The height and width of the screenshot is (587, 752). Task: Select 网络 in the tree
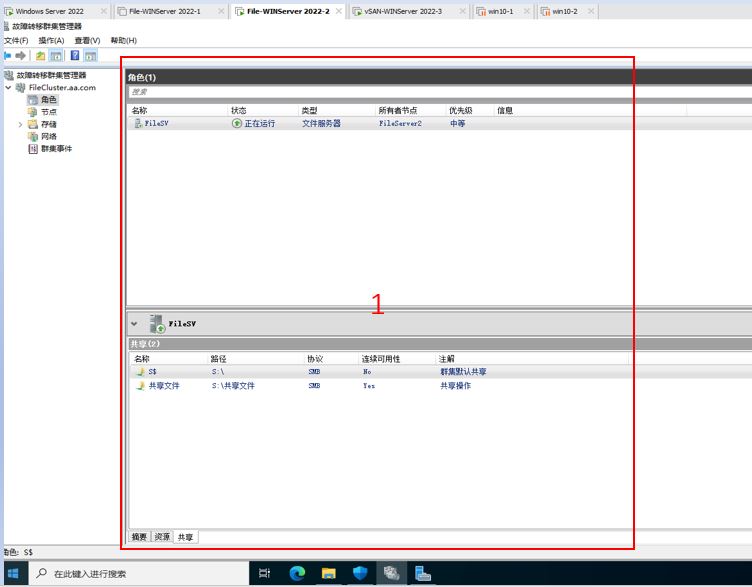click(x=48, y=136)
